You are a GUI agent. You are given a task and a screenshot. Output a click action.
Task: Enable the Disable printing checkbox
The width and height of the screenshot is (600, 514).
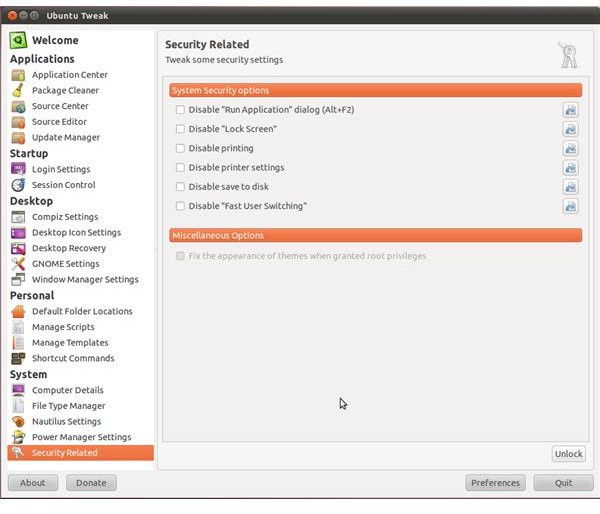click(180, 148)
